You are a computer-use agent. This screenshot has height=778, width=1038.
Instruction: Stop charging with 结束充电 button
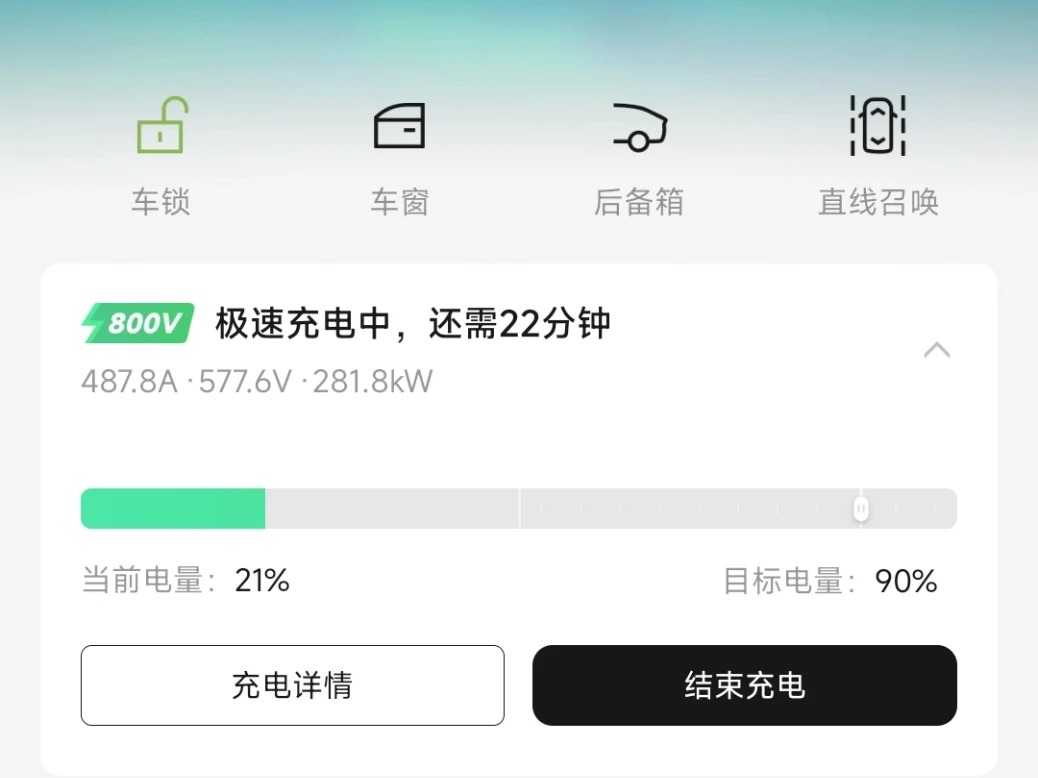745,685
